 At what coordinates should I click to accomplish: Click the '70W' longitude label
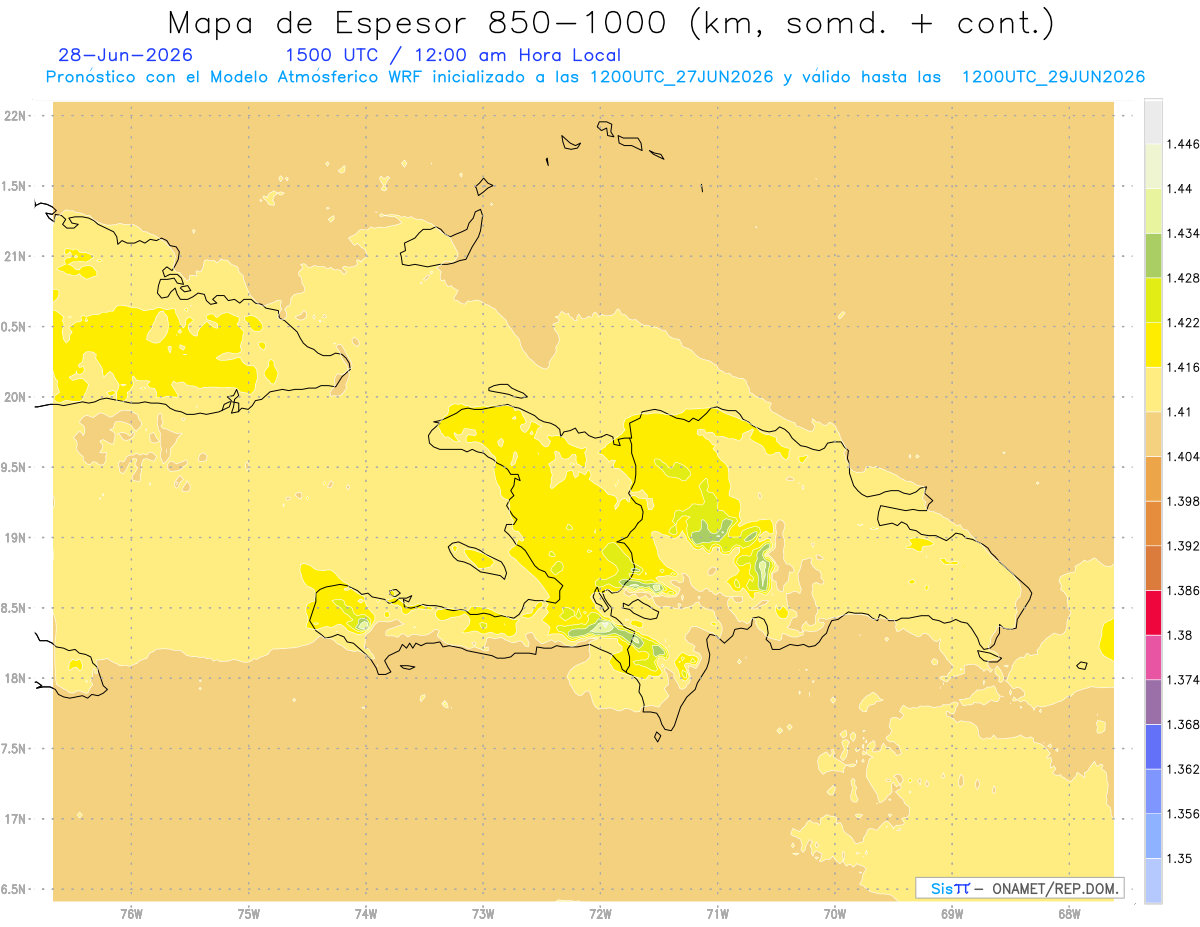pos(835,914)
